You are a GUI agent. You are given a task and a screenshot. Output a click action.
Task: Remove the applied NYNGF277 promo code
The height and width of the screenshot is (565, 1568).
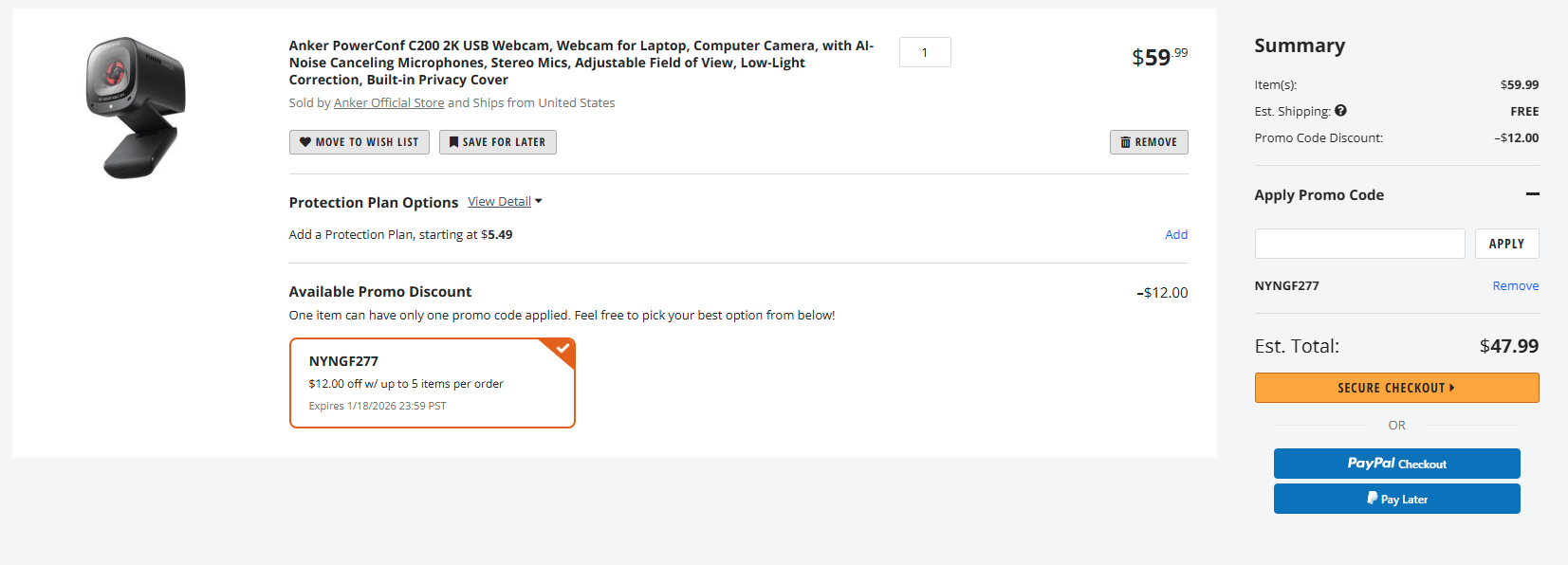click(x=1515, y=285)
